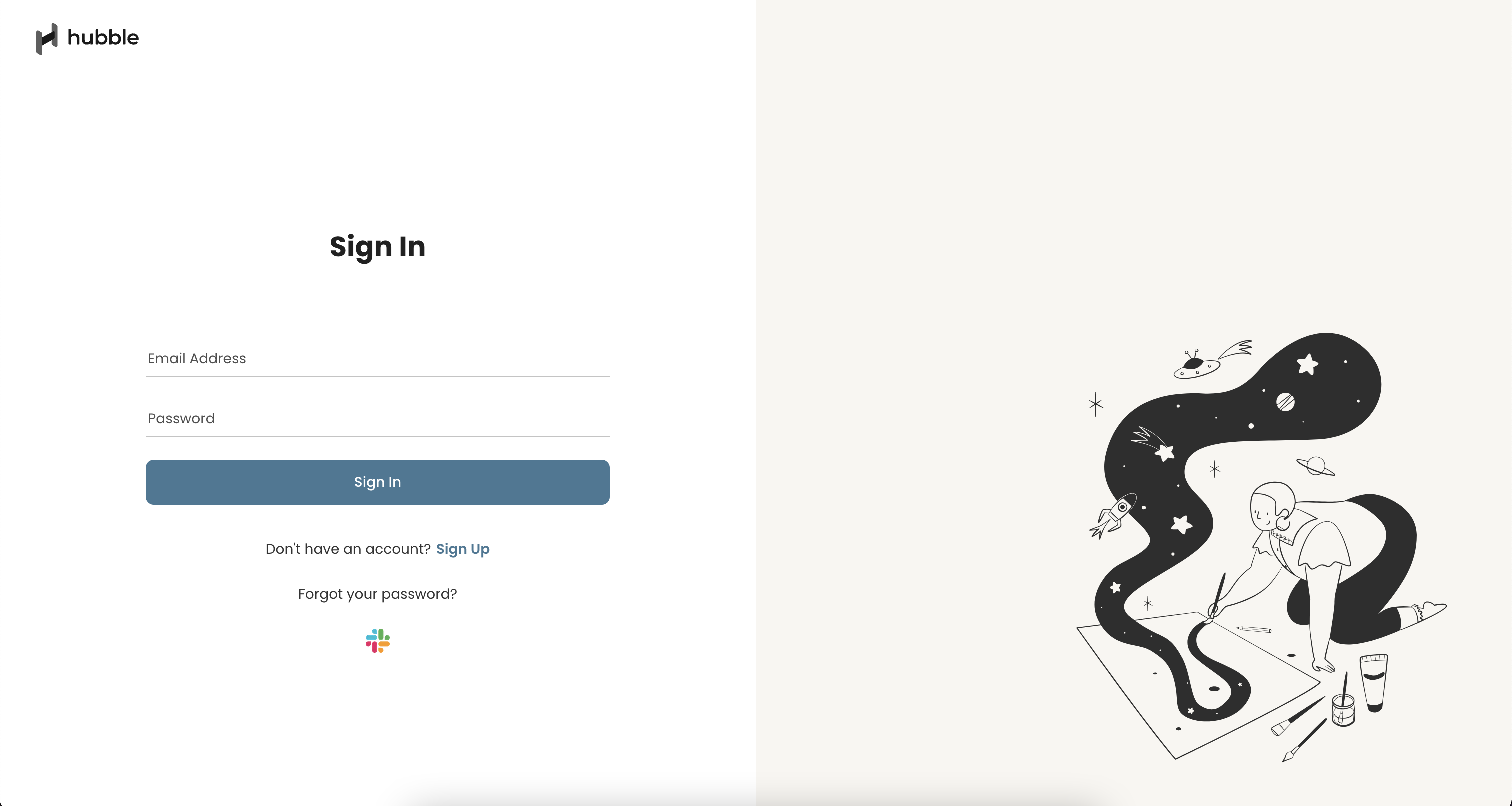Click the Hubble logo mark icon
1512x806 pixels.
(x=47, y=38)
